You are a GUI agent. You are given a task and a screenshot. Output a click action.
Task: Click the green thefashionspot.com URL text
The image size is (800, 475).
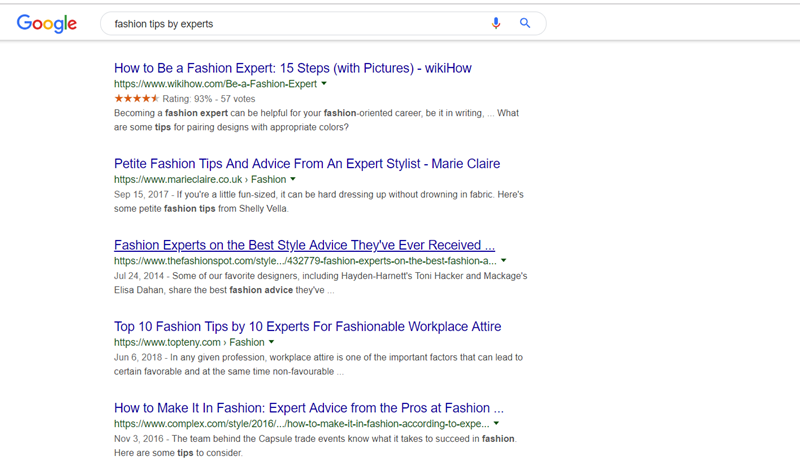pyautogui.click(x=304, y=261)
